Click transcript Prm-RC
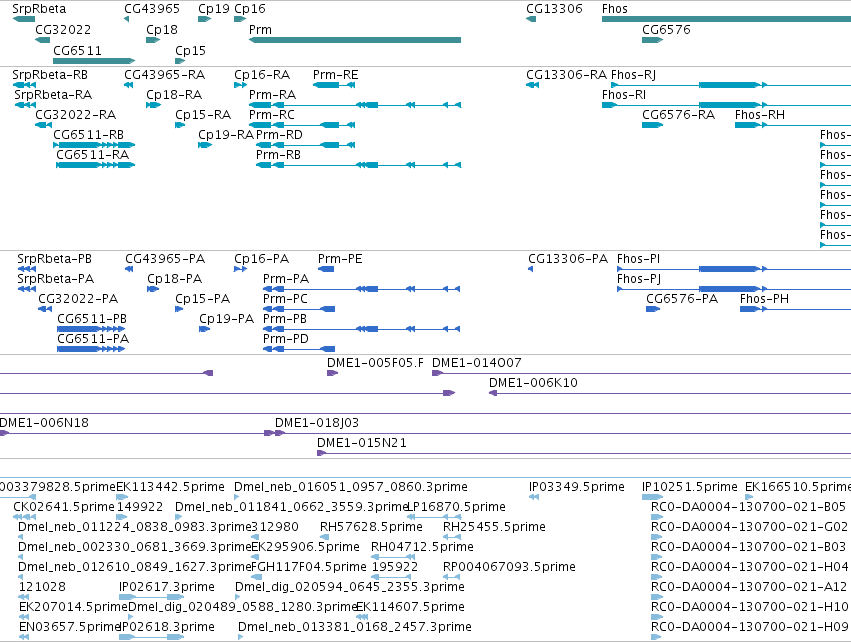Image resolution: width=851 pixels, height=642 pixels. 272,115
